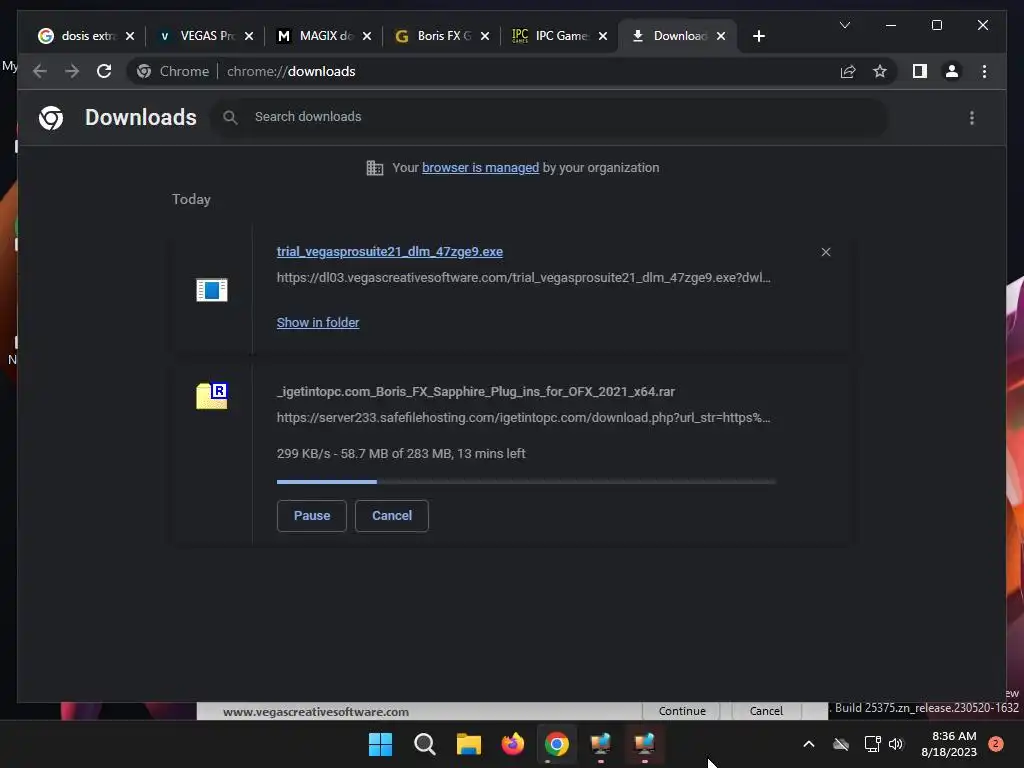Click the second installer icon in taskbar
Viewport: 1024px width, 768px height.
click(x=645, y=744)
